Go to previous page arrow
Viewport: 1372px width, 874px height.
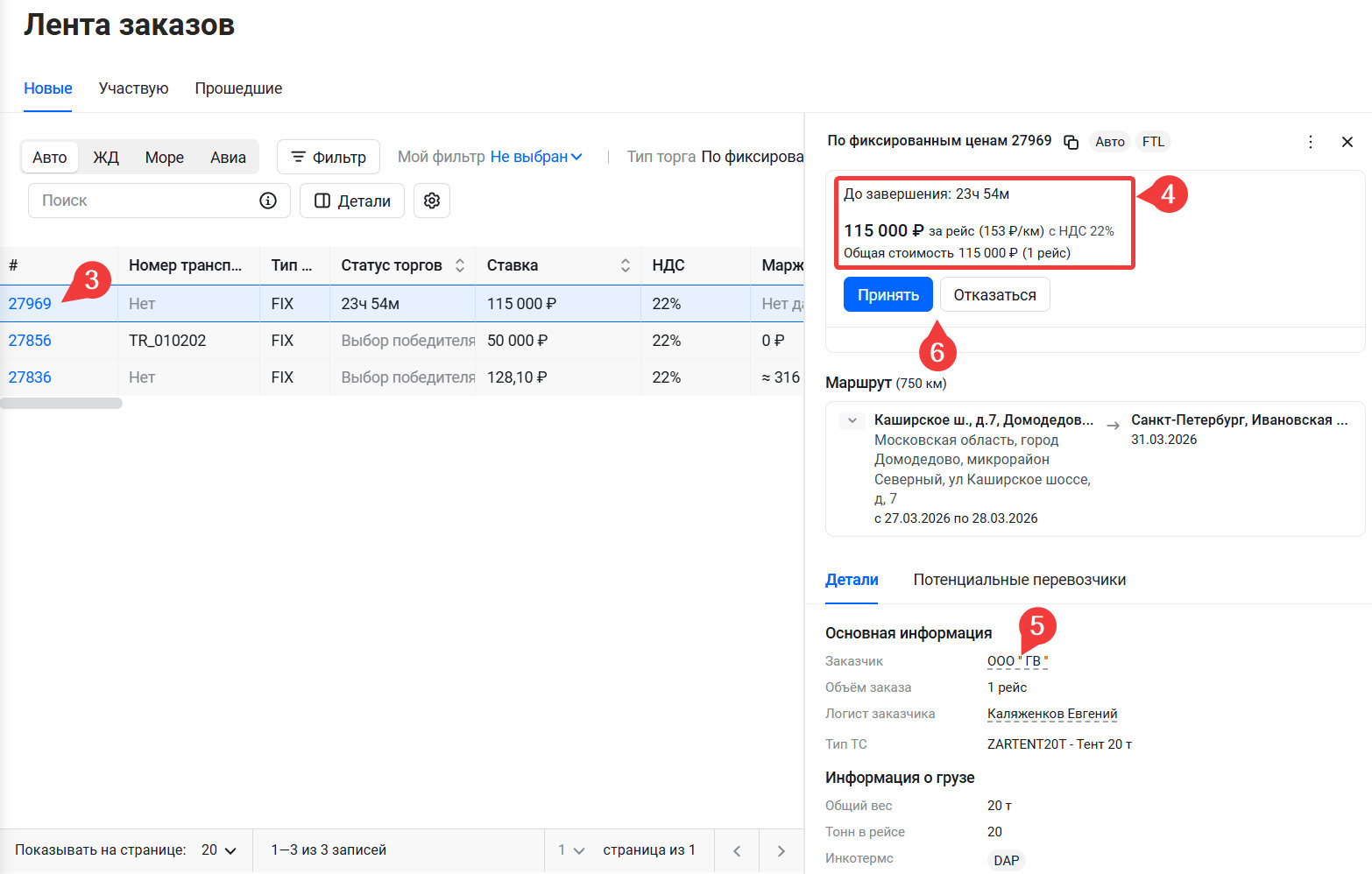point(737,850)
